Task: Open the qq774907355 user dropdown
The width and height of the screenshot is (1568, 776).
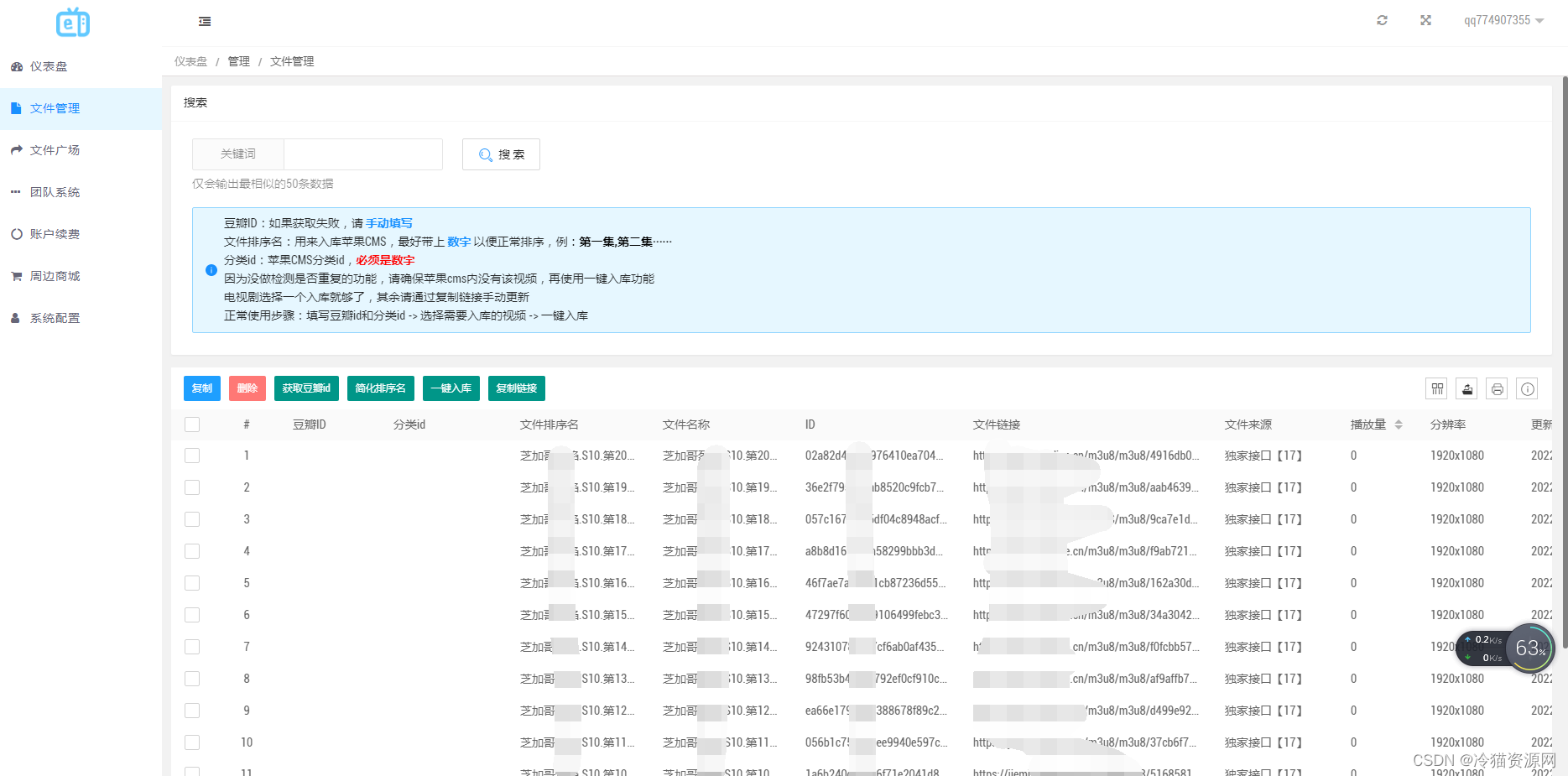Action: click(1503, 20)
